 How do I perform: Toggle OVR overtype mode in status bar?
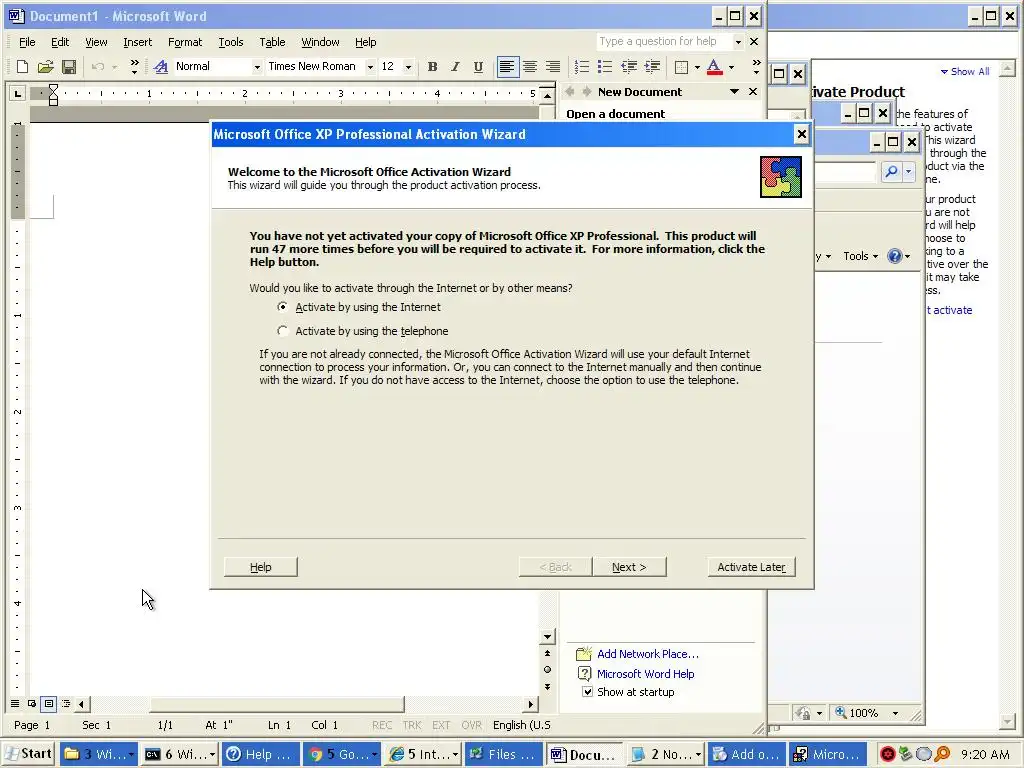(x=471, y=726)
